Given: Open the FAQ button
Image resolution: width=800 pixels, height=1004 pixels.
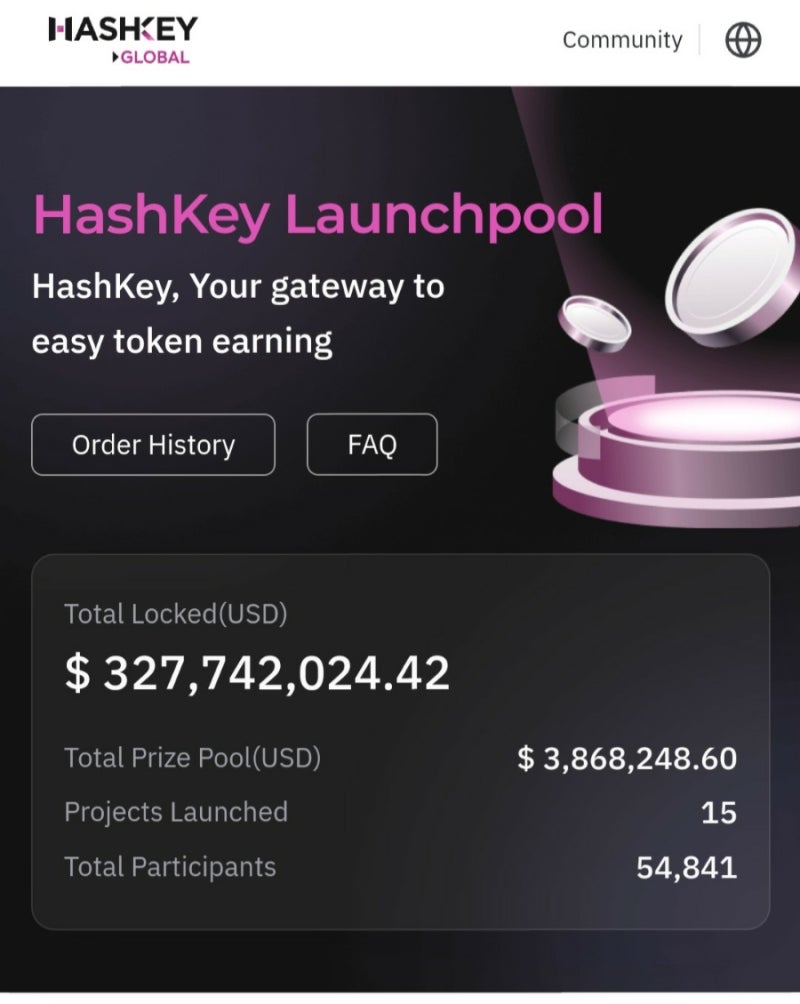Looking at the screenshot, I should [372, 444].
